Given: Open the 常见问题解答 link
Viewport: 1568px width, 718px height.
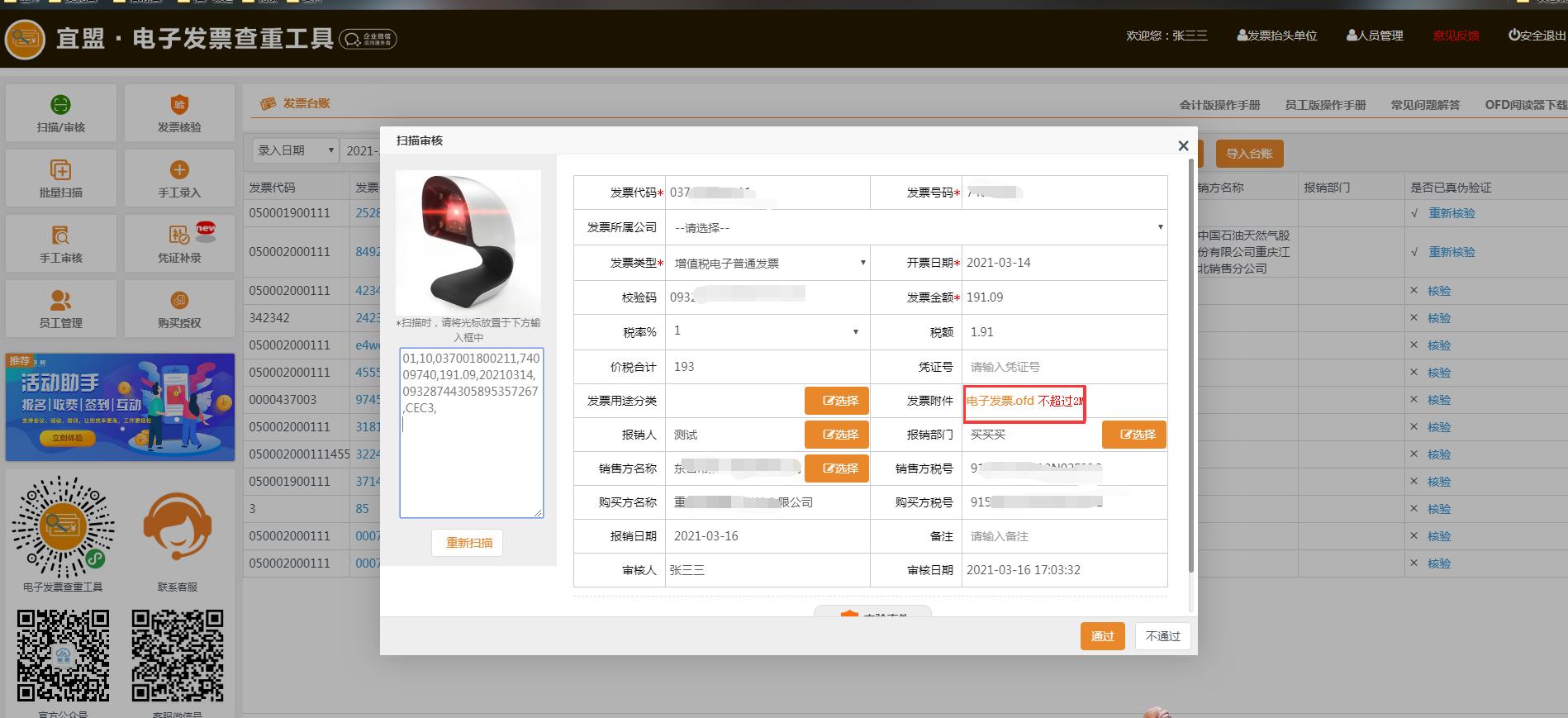Looking at the screenshot, I should (1425, 105).
